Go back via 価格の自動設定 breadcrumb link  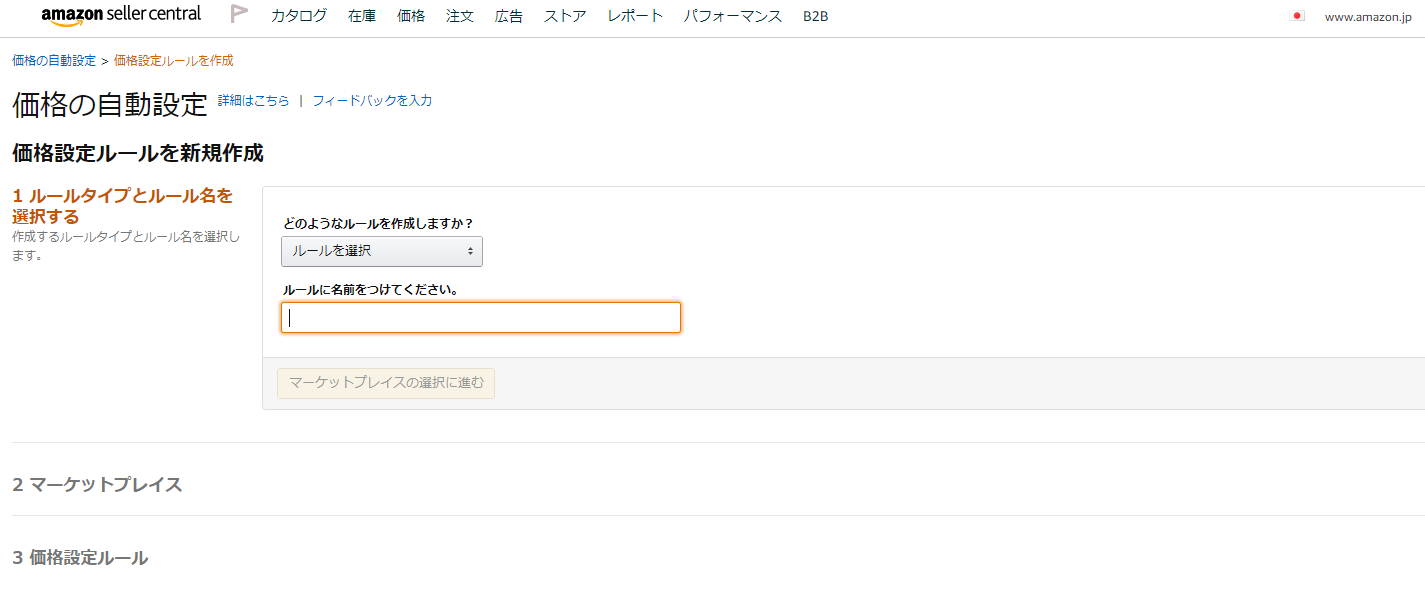click(54, 60)
